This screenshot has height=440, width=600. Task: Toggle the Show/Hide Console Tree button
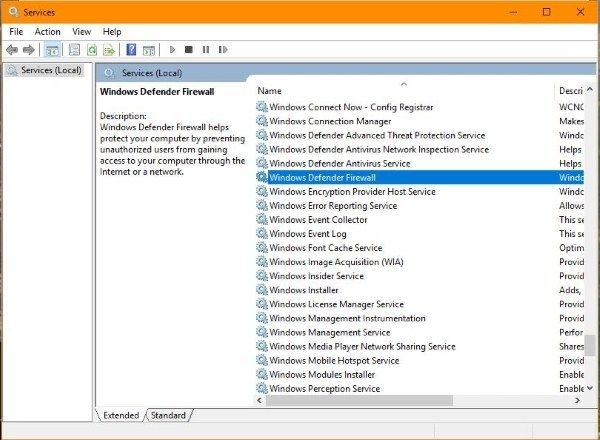click(52, 49)
